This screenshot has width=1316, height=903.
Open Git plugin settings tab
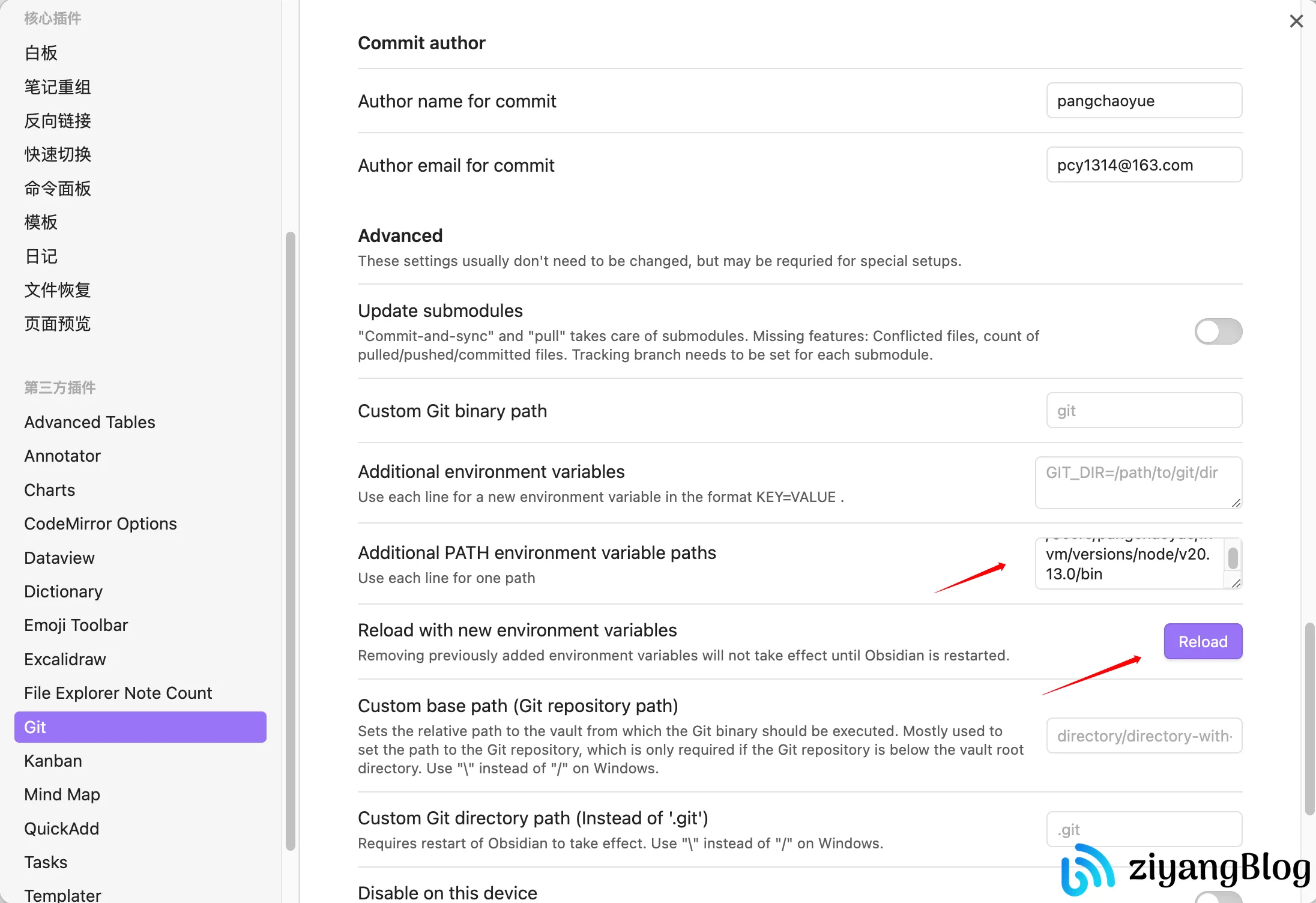(140, 727)
